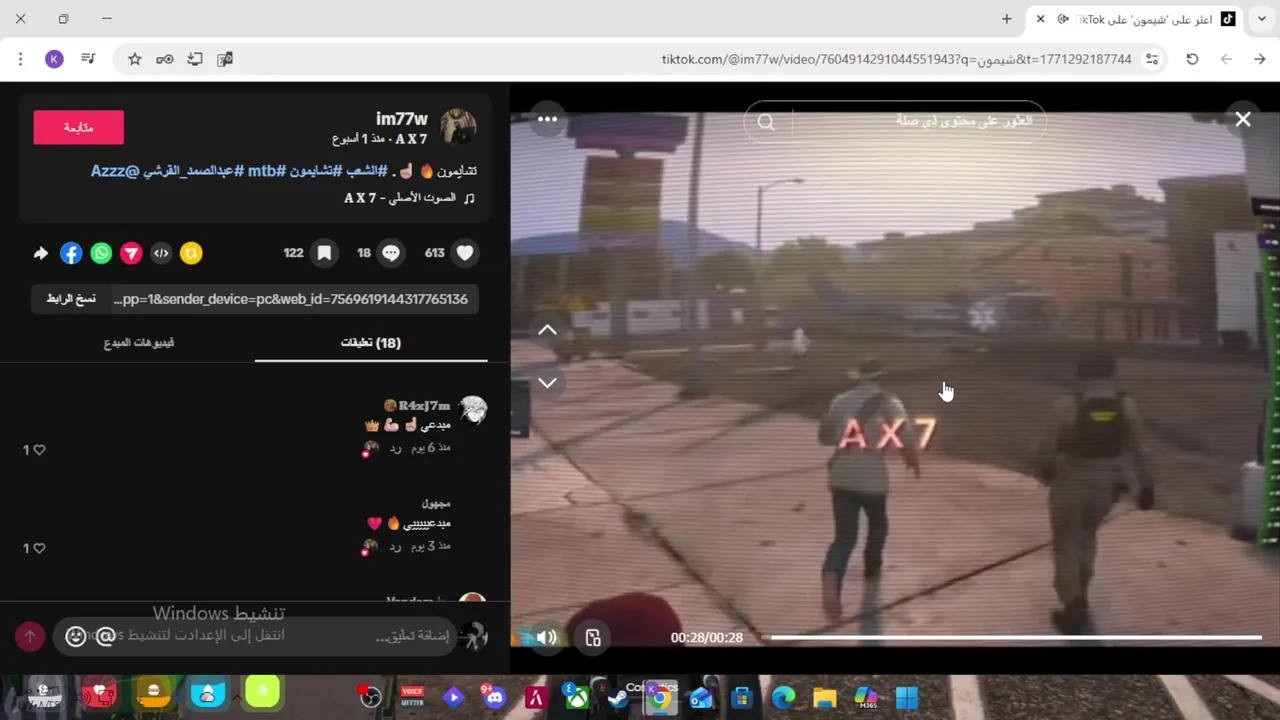Go to next video with down chevron
Viewport: 1280px width, 720px height.
coord(547,382)
